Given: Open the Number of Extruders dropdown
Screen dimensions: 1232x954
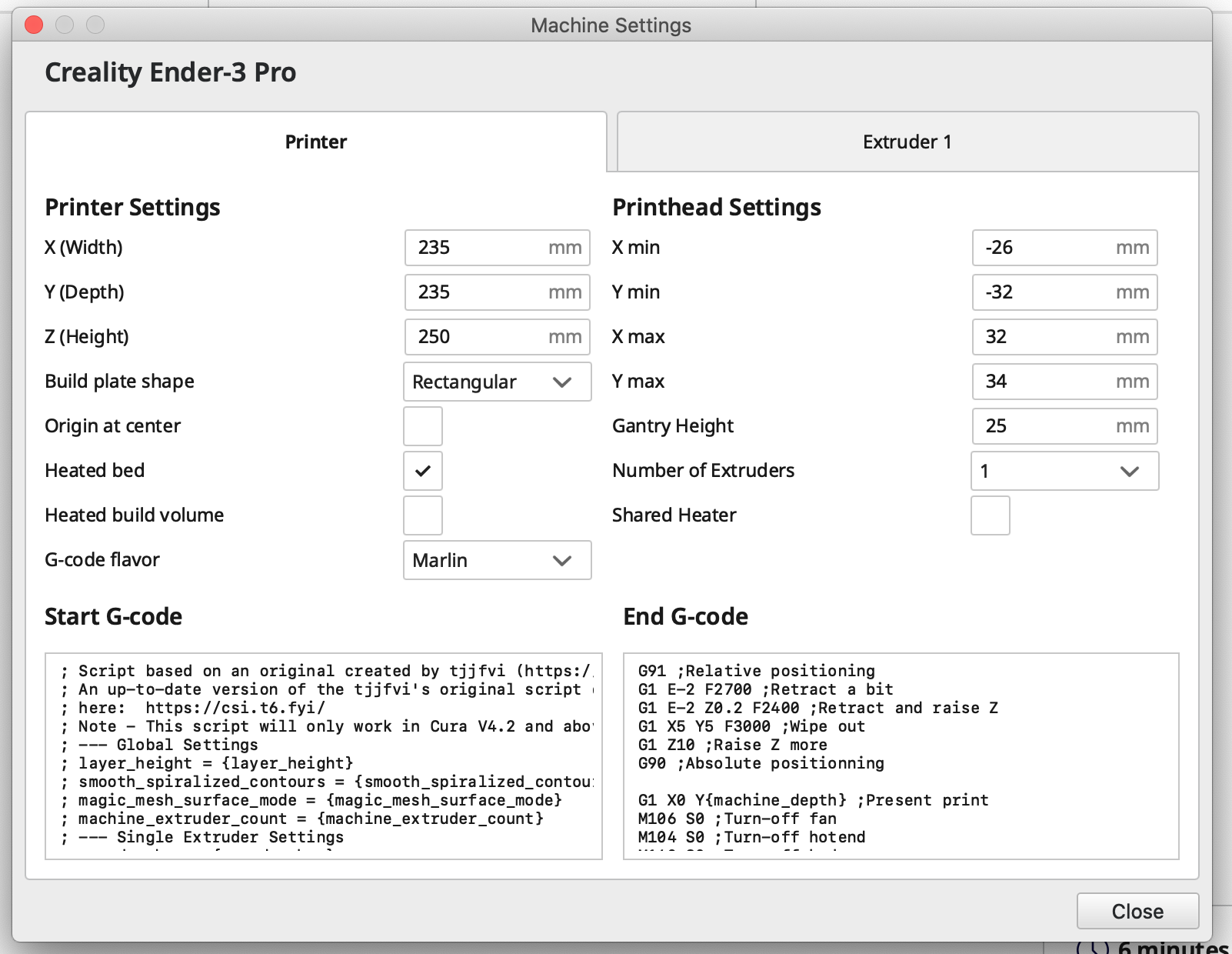Looking at the screenshot, I should [x=1064, y=471].
